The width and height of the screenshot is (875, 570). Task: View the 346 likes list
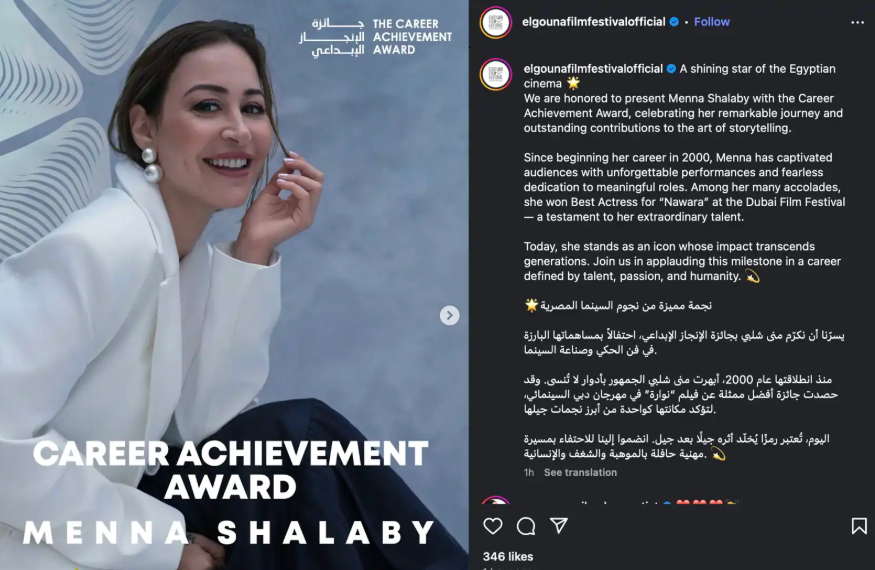point(508,557)
